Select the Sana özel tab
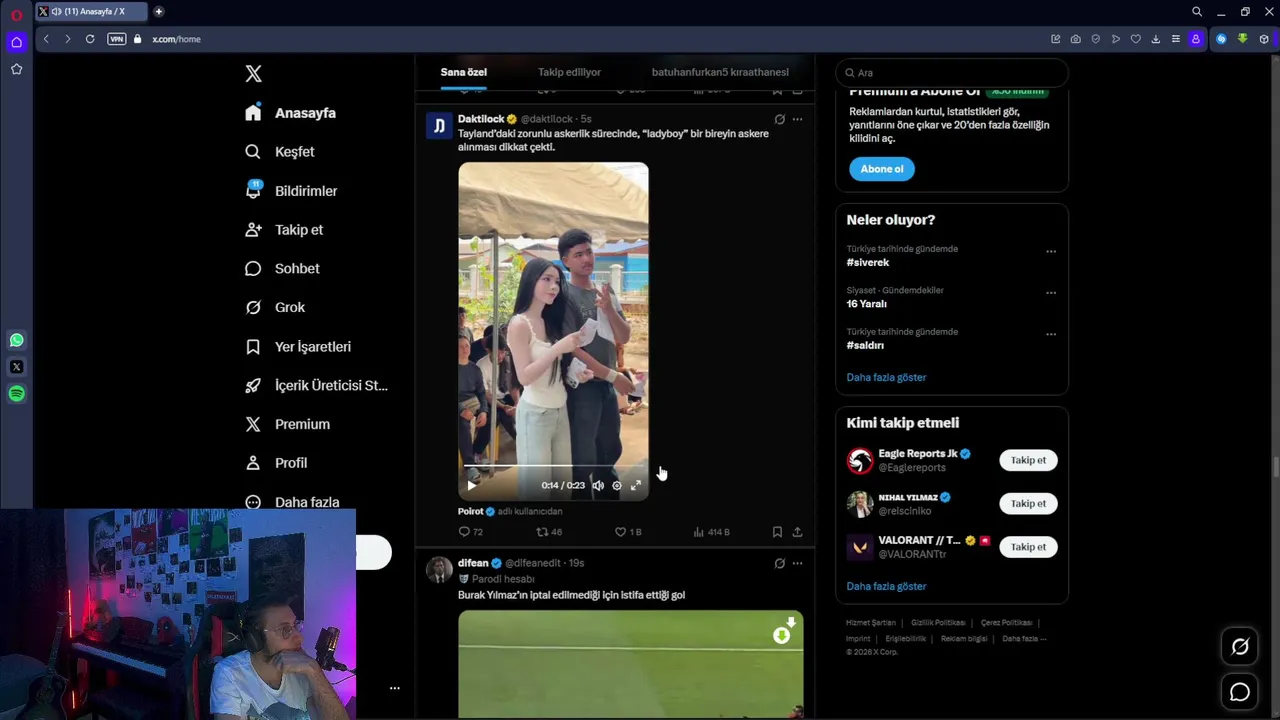This screenshot has width=1280, height=720. [463, 72]
